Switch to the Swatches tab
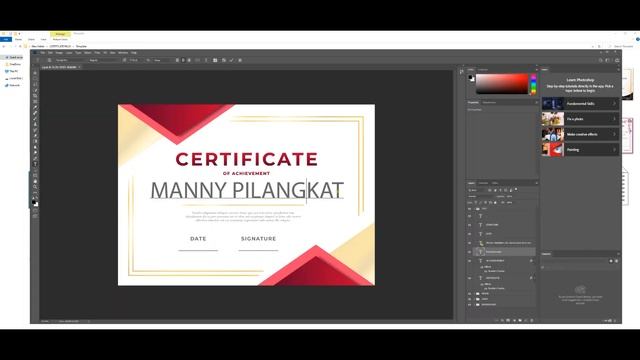 (483, 69)
